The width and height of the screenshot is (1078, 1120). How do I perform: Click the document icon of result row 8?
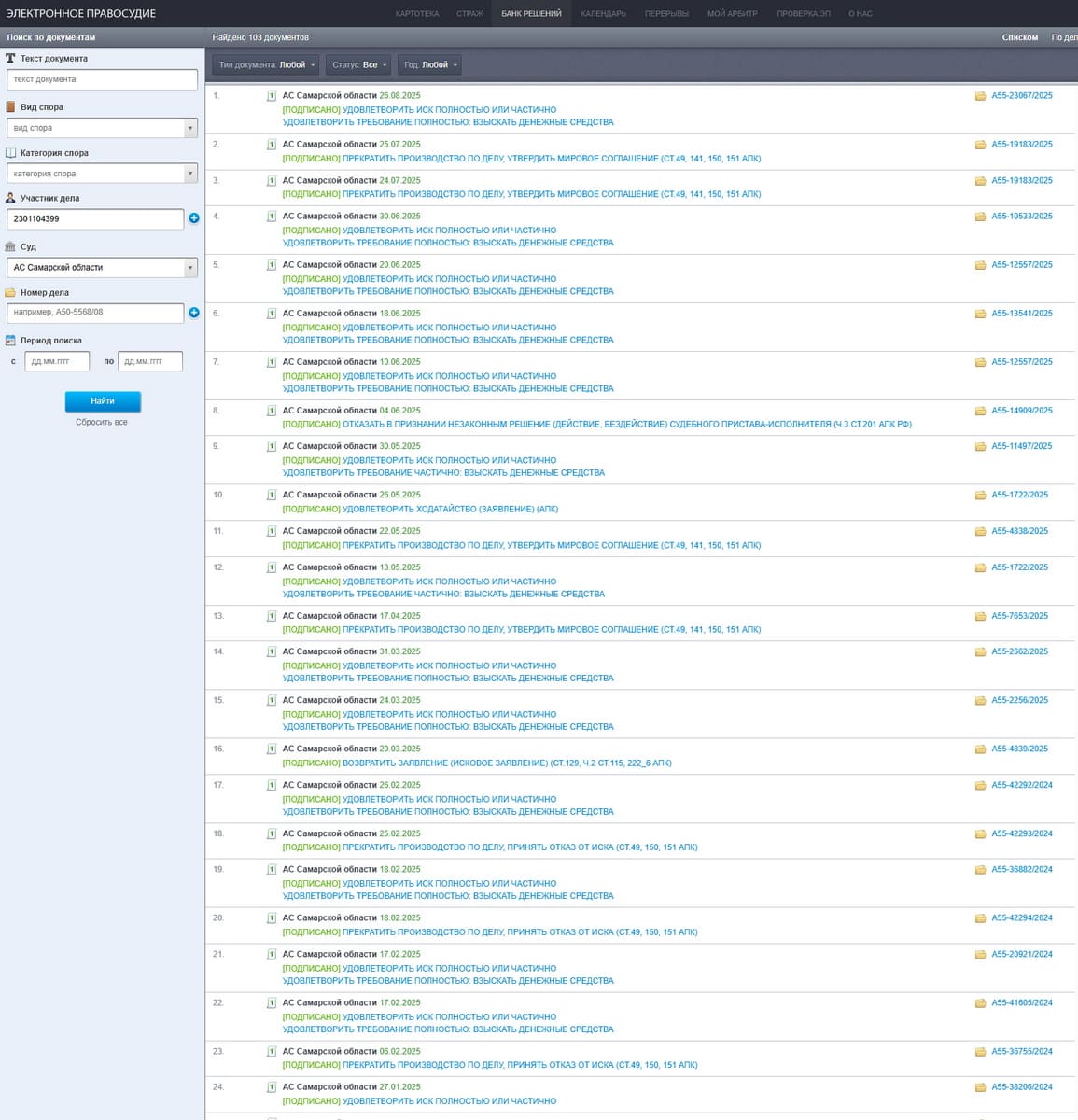pos(272,411)
